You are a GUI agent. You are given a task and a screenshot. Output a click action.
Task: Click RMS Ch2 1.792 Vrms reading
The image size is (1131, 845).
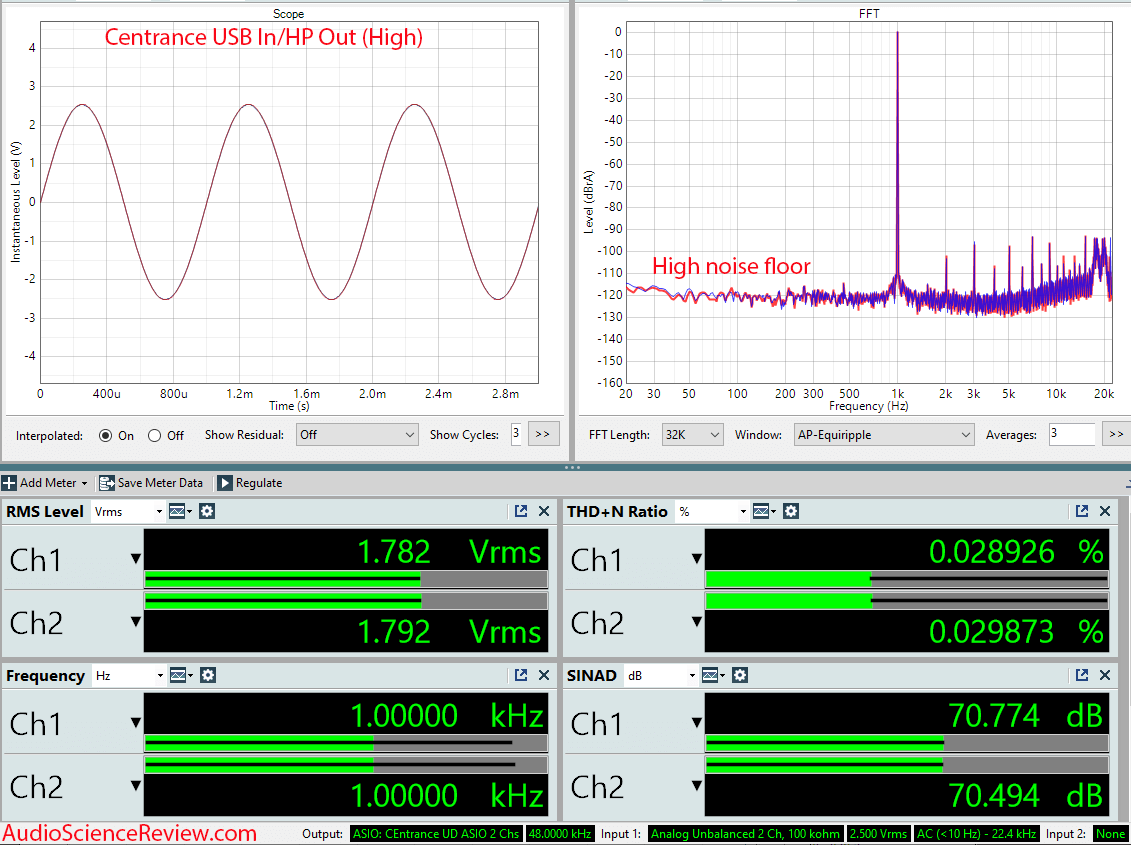pyautogui.click(x=449, y=631)
